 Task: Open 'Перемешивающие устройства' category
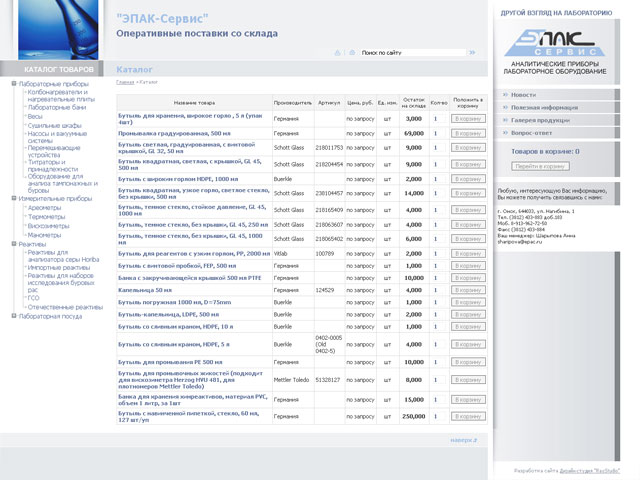[x=54, y=151]
